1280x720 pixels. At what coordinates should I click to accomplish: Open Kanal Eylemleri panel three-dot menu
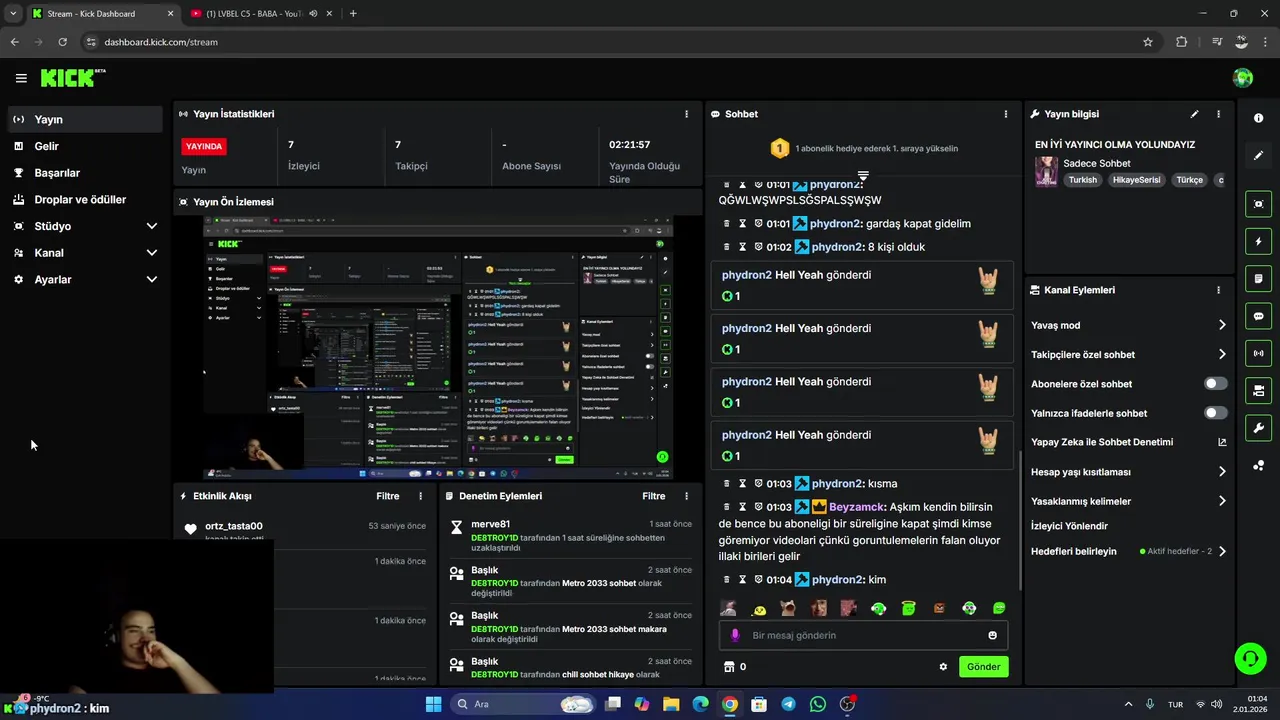1218,290
